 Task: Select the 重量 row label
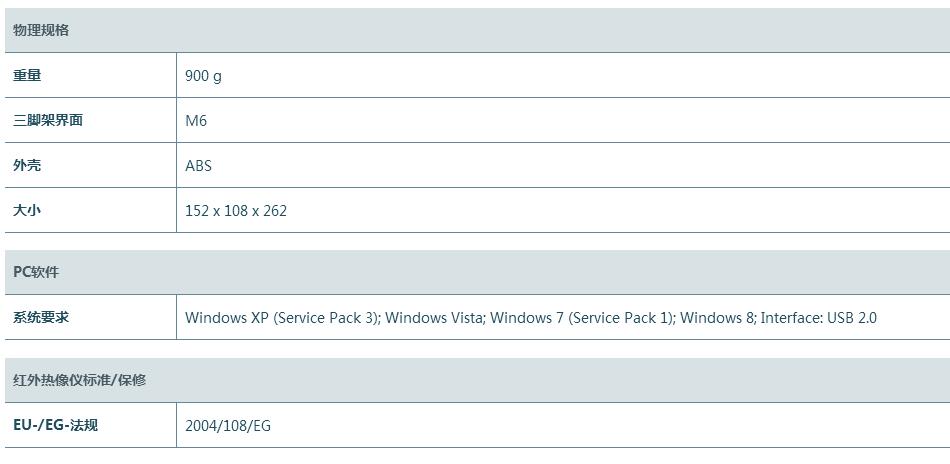pyautogui.click(x=27, y=75)
